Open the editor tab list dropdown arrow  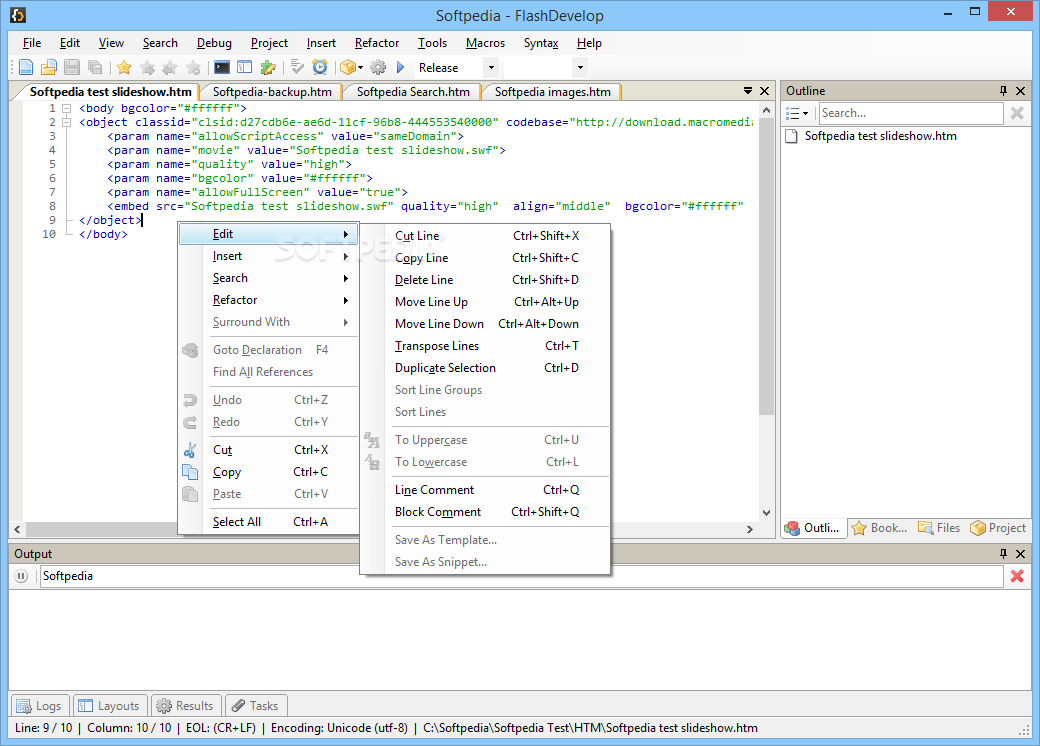(x=748, y=91)
